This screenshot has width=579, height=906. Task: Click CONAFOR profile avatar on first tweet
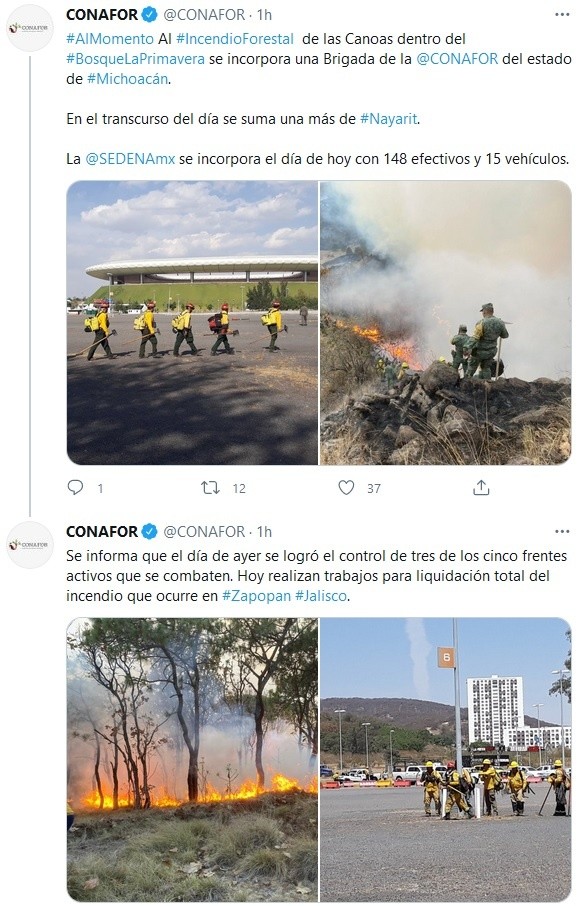point(29,28)
